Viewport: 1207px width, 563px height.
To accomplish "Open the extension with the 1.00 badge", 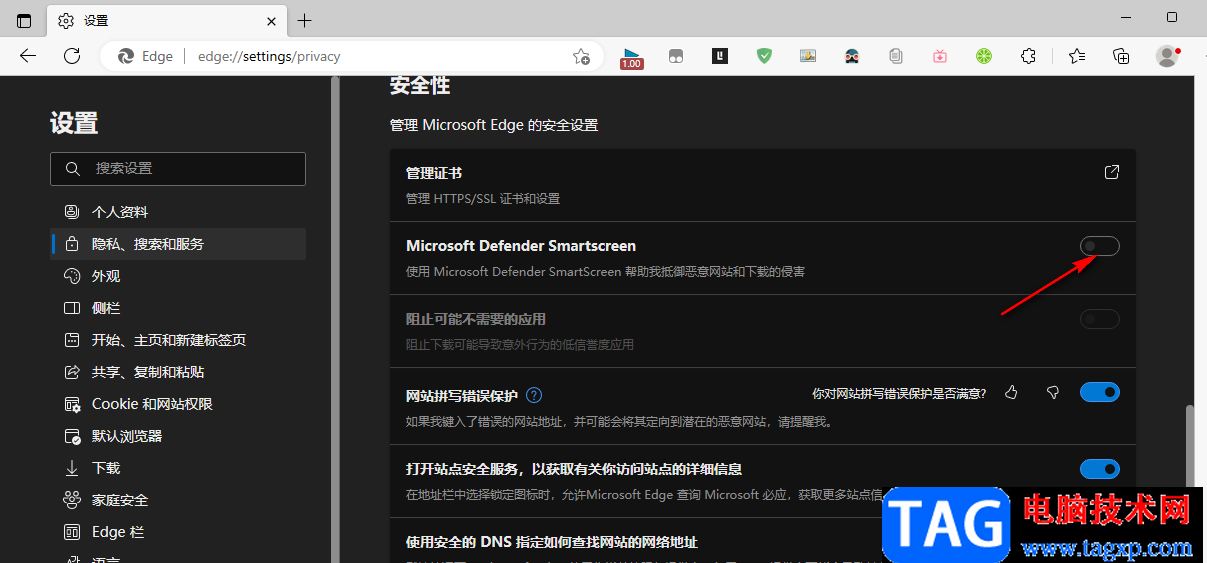I will point(631,56).
